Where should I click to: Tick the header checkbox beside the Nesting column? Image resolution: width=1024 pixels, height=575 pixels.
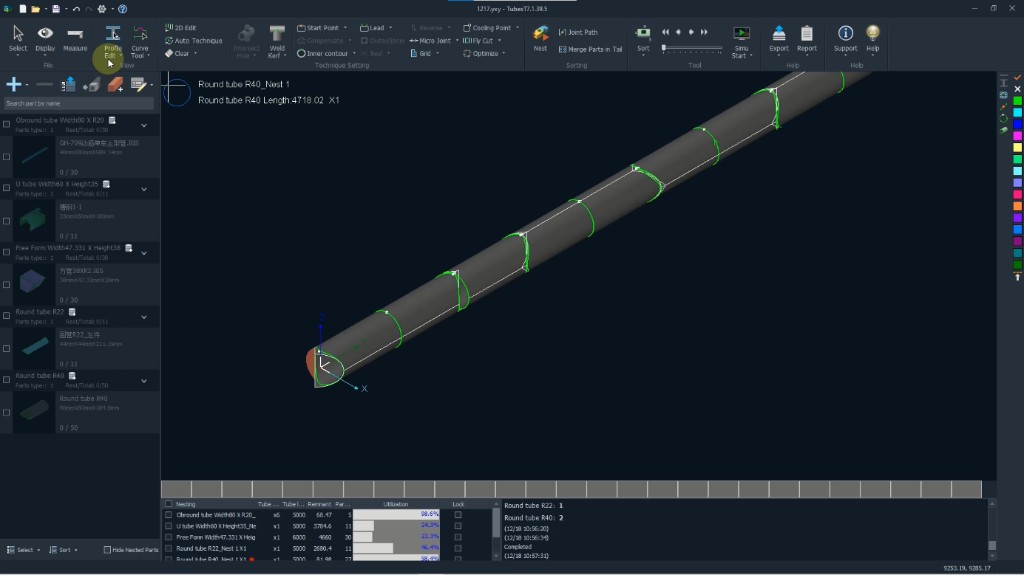tap(168, 504)
